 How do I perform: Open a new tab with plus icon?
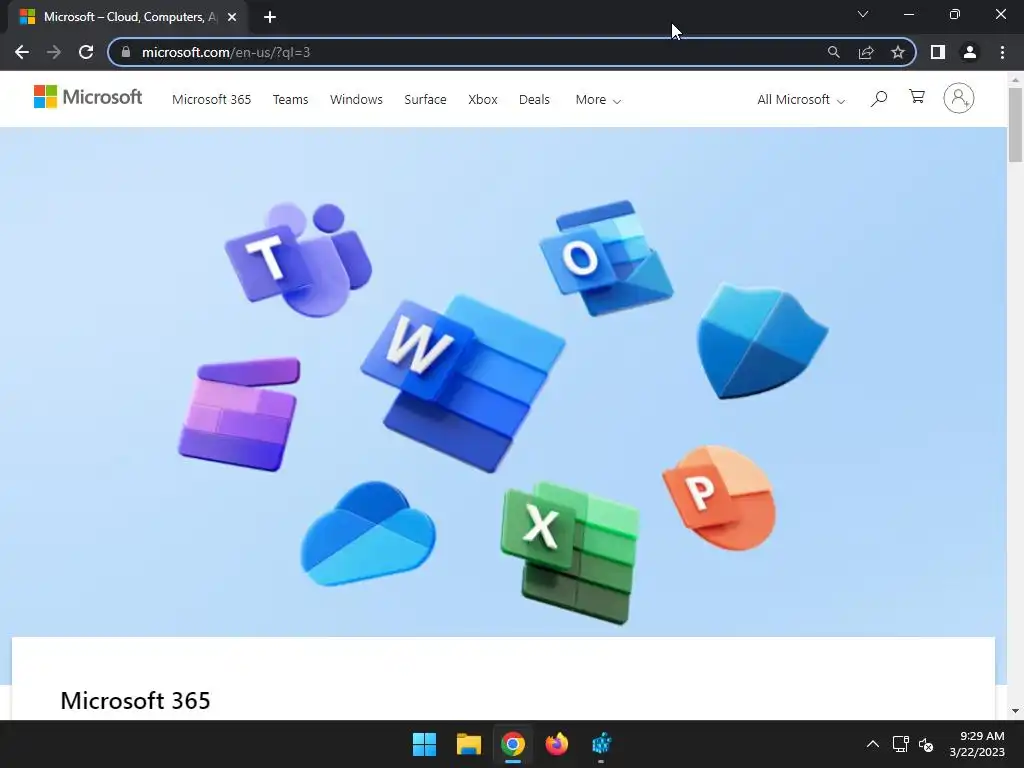270,17
